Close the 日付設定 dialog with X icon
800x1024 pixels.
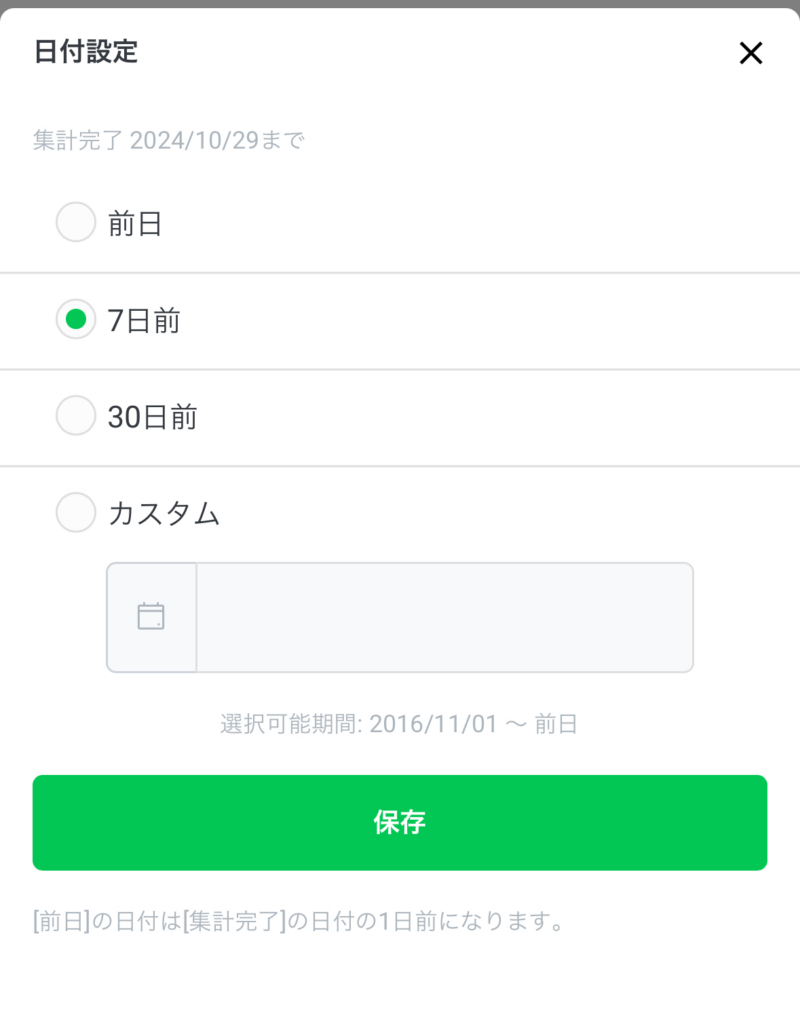click(x=750, y=53)
